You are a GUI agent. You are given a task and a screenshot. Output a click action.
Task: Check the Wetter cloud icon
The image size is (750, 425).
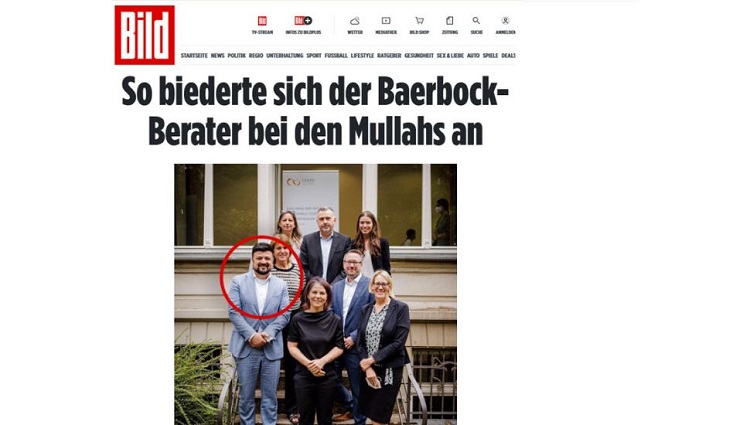point(355,21)
